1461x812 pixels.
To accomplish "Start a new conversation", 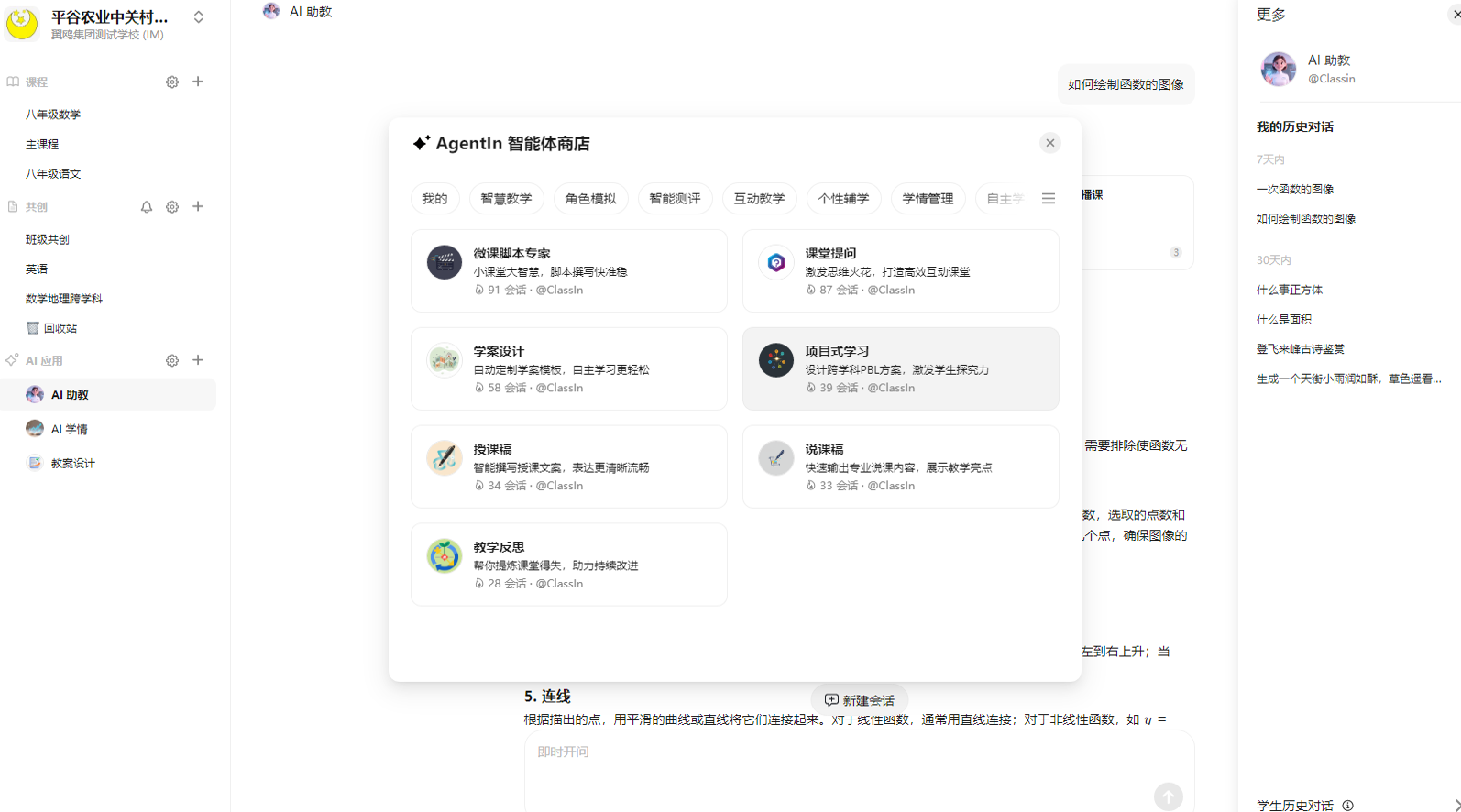I will (x=859, y=700).
